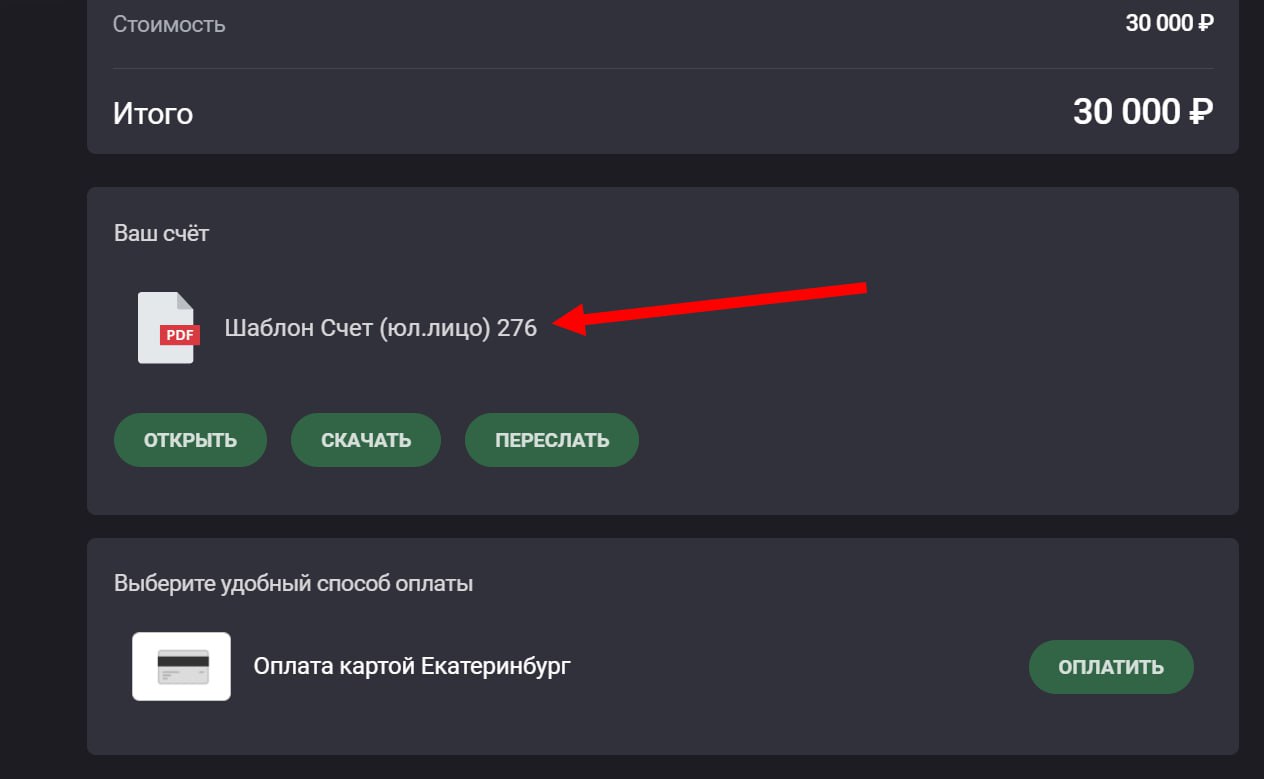Image resolution: width=1264 pixels, height=779 pixels.
Task: Click the Ваш счёт heading
Action: tap(162, 233)
